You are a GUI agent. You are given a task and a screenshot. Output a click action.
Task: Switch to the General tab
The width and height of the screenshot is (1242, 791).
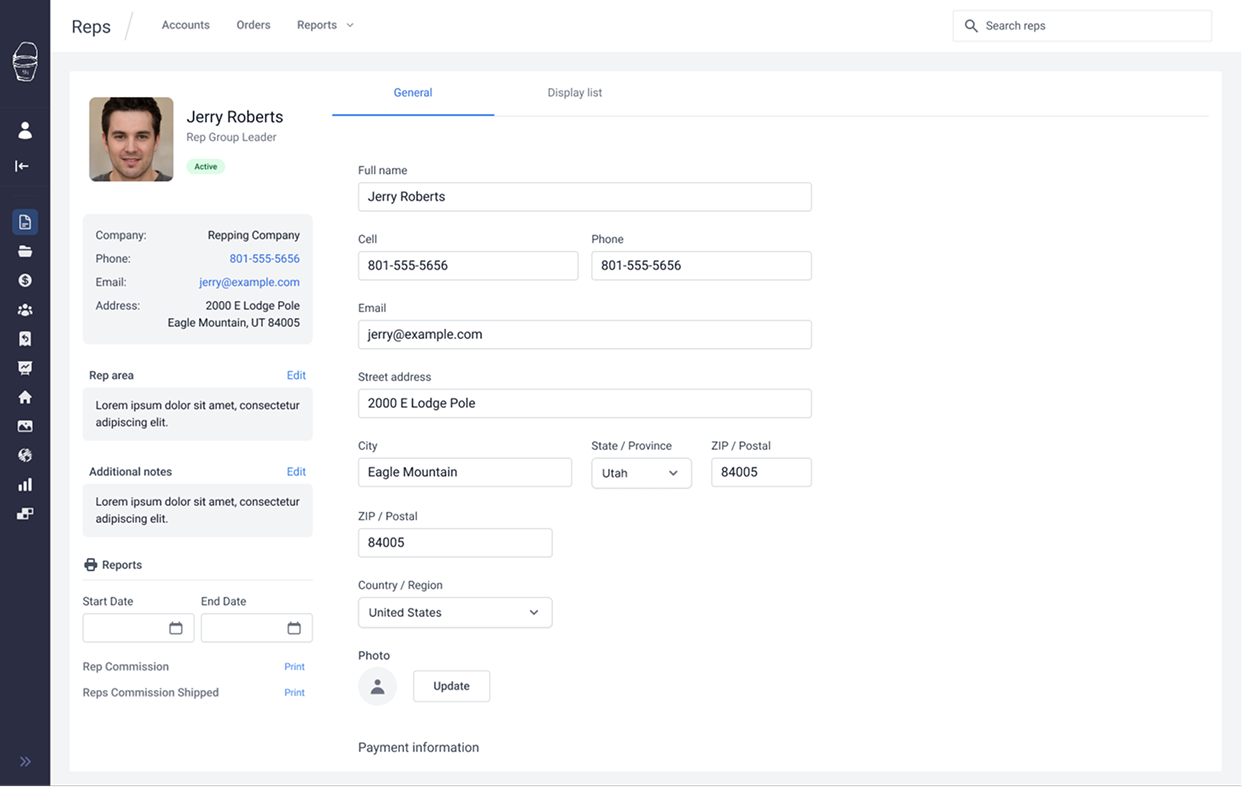413,93
